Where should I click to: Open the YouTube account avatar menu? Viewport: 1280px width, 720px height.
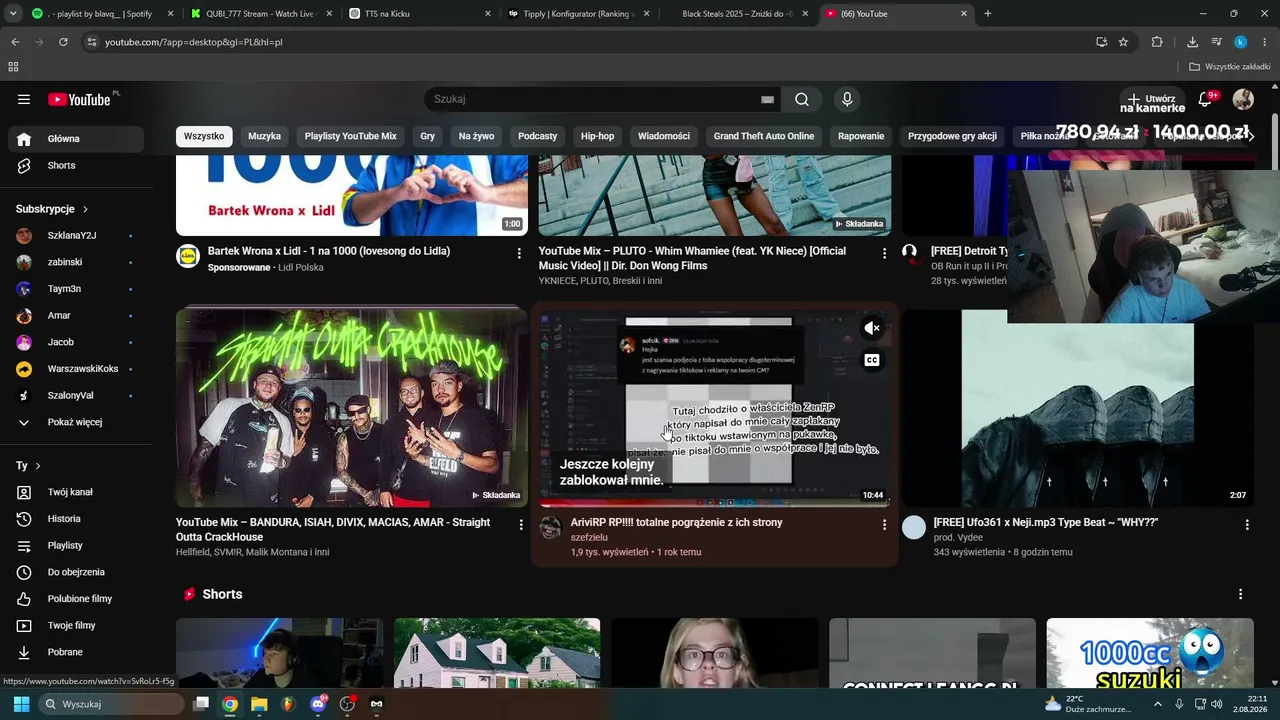pos(1243,99)
